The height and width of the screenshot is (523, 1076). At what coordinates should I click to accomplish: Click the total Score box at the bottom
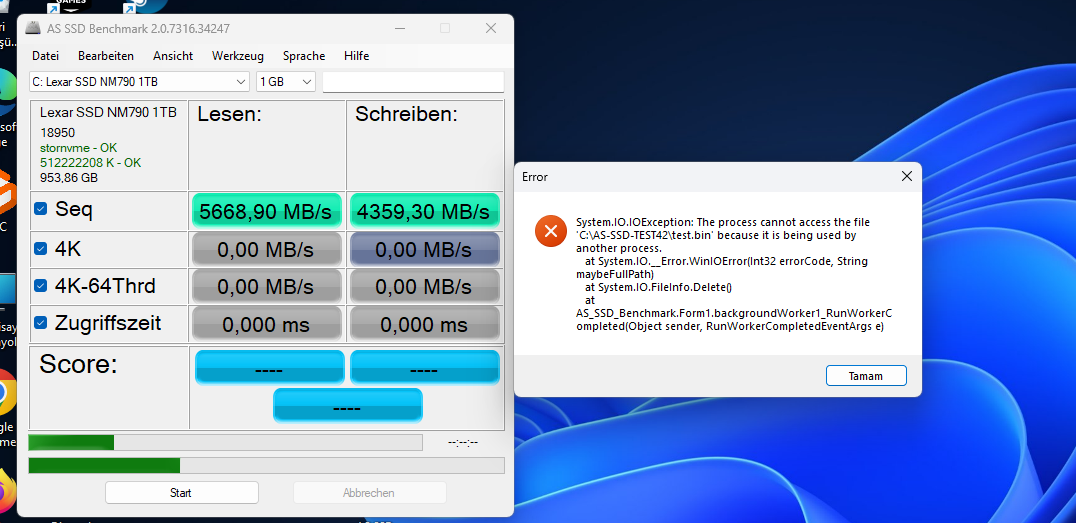tap(348, 405)
